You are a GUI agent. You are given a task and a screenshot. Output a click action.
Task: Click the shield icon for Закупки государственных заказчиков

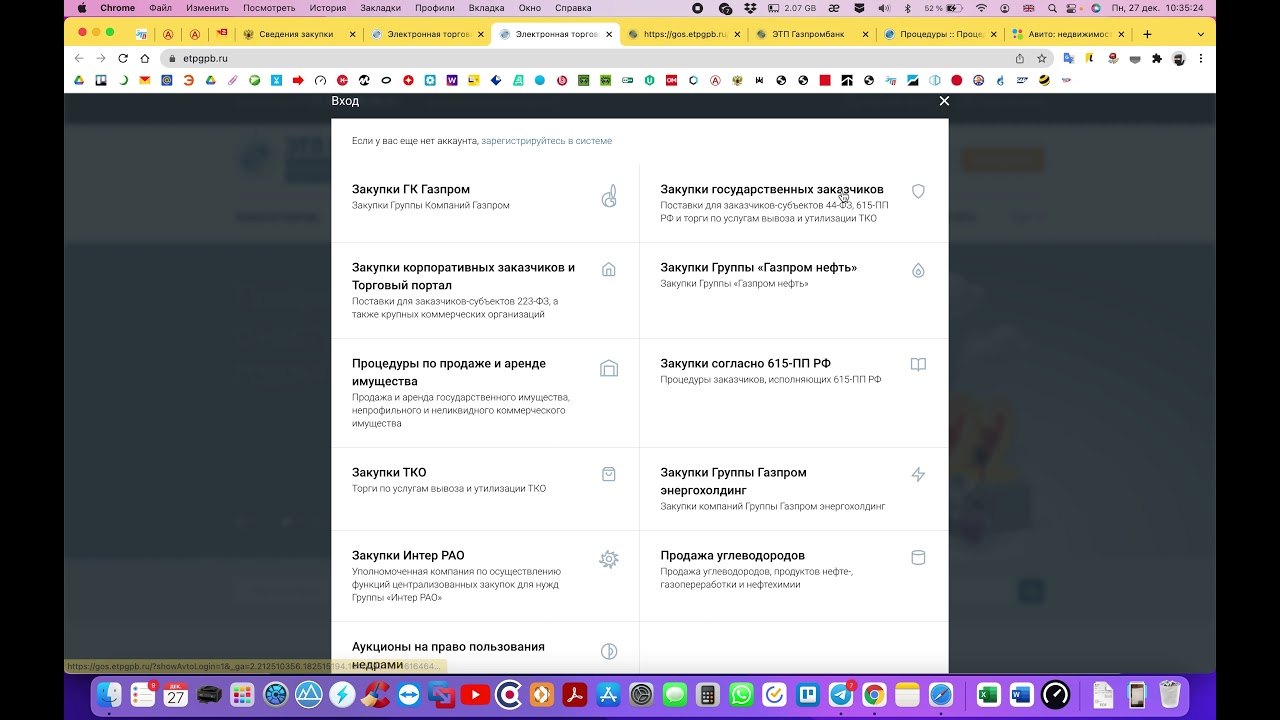click(x=918, y=191)
